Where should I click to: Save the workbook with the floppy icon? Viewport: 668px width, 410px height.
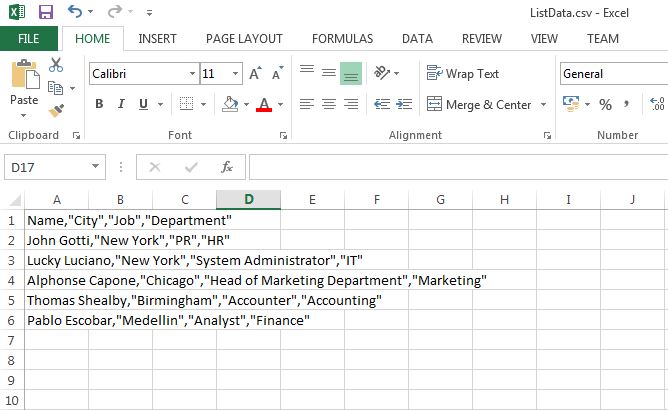pos(46,12)
